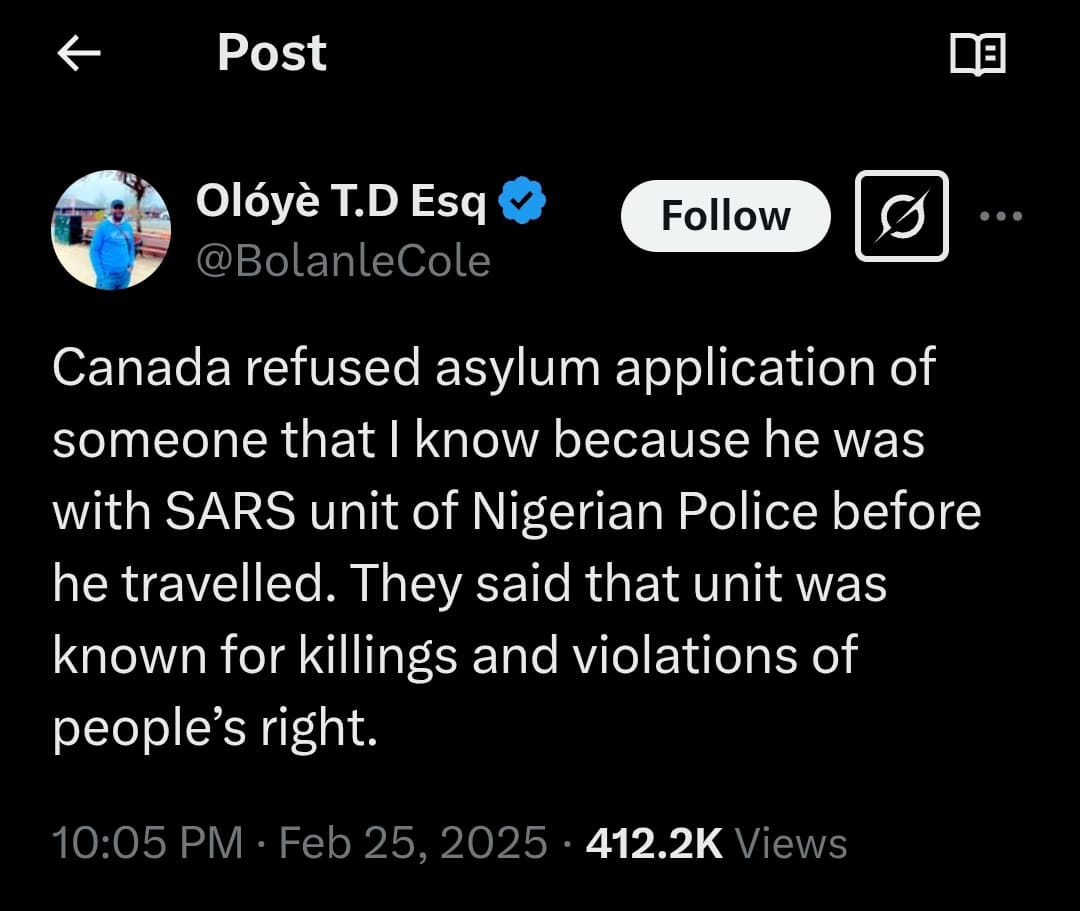Tap the blue verified badge
1080x911 pixels.
pyautogui.click(x=522, y=203)
